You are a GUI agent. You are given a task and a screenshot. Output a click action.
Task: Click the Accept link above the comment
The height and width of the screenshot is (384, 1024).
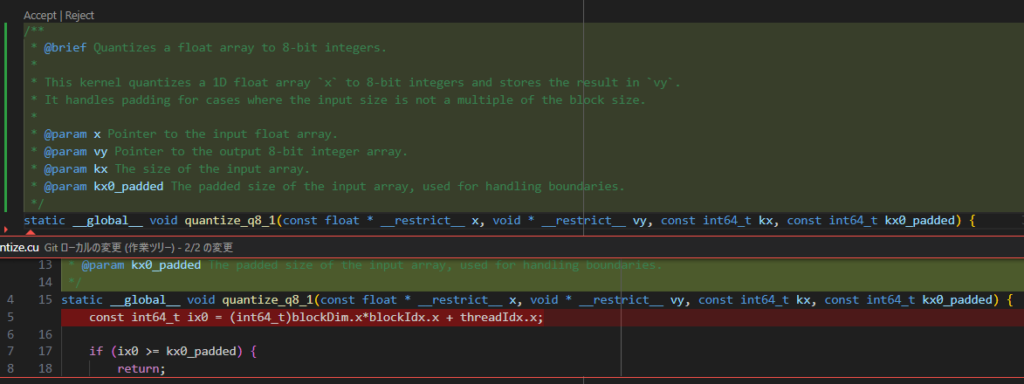click(39, 15)
